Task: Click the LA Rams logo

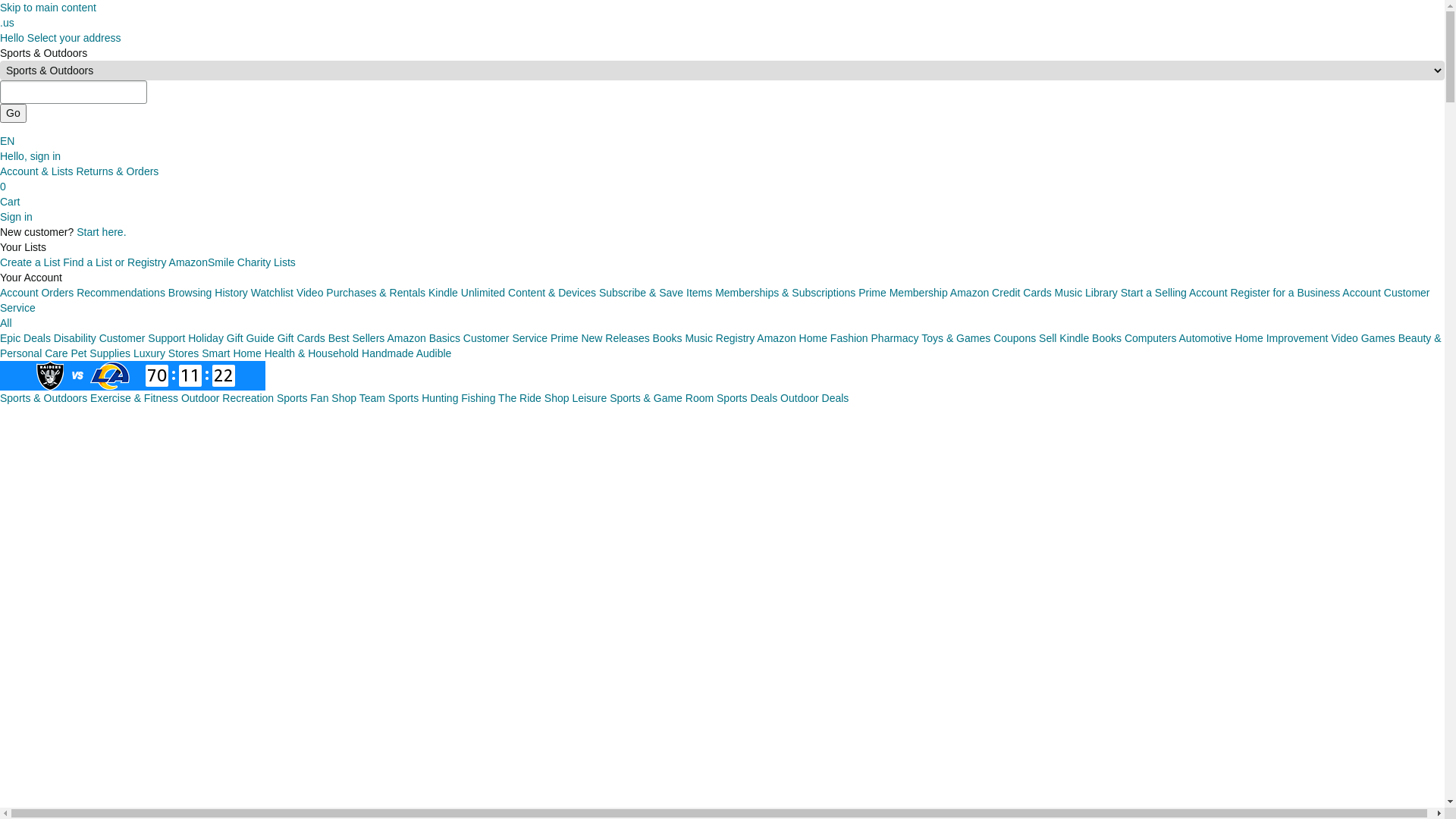Action: click(110, 376)
